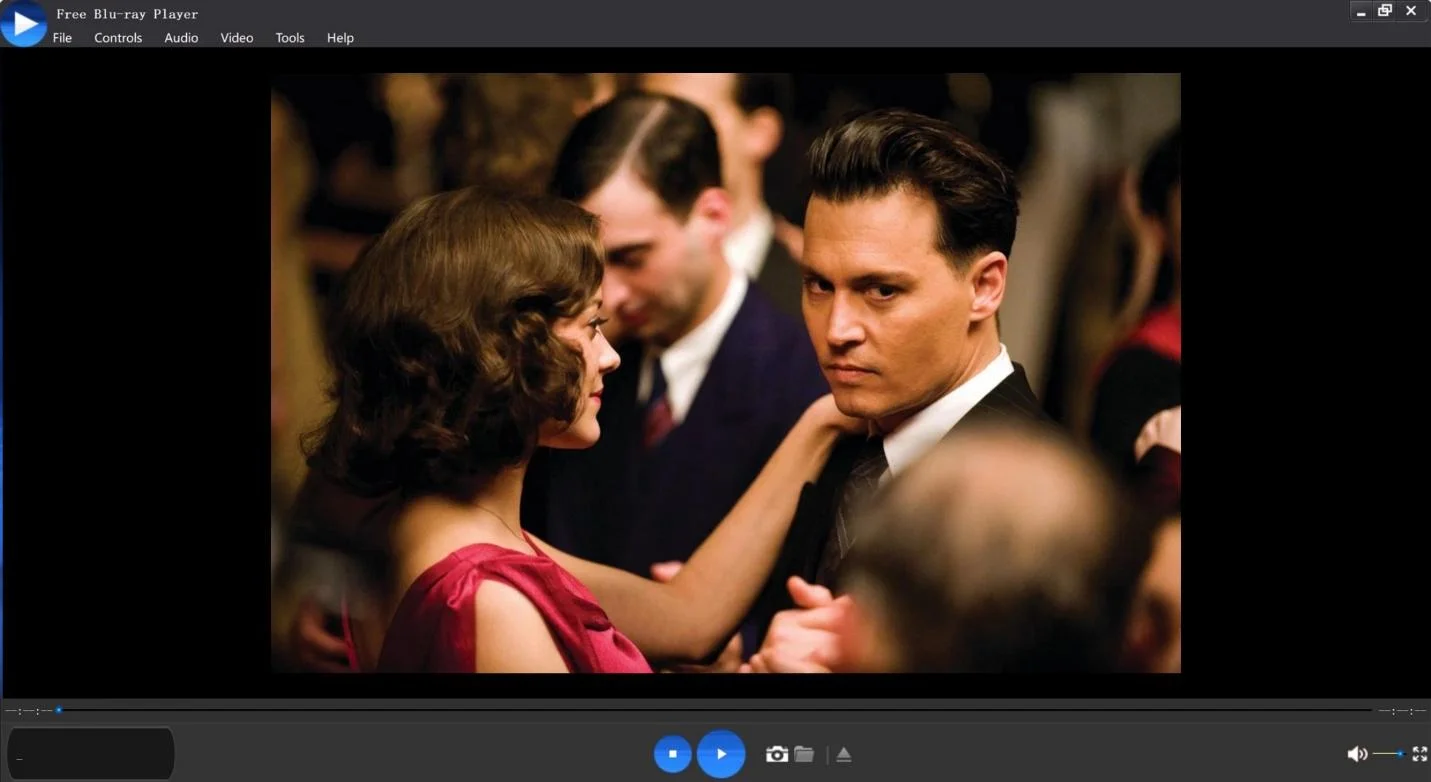Click the playback progress bar

[714, 710]
